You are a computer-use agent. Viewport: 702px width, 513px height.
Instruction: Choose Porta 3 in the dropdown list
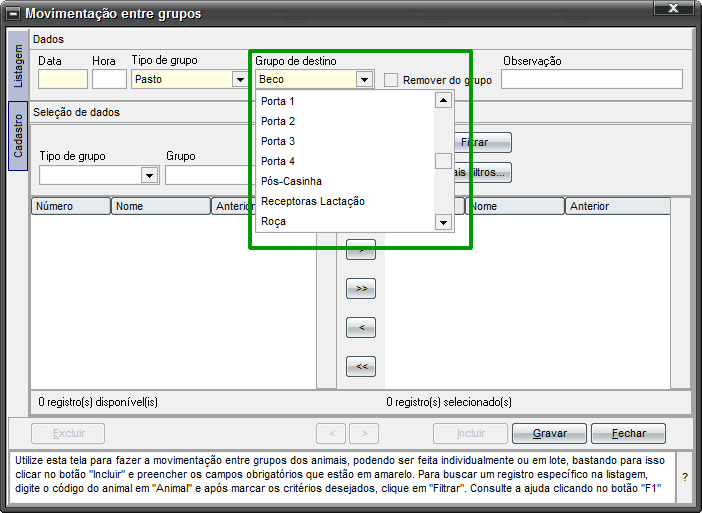345,141
